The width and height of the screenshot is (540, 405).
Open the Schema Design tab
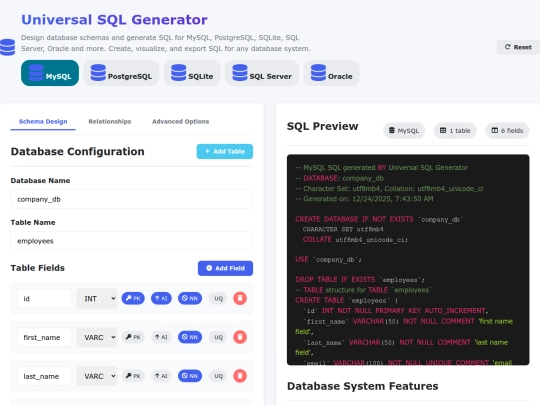43,122
